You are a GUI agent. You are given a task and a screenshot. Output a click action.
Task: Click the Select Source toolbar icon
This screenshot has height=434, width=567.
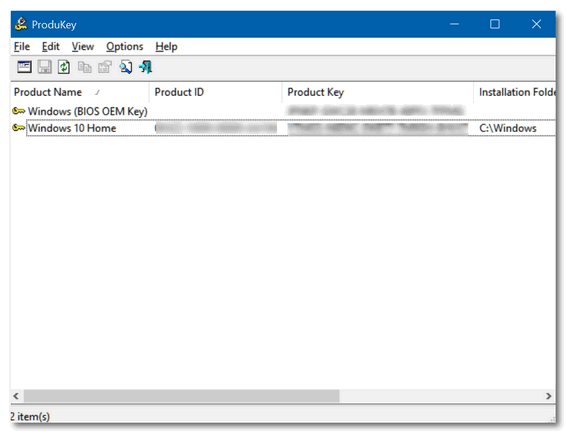click(24, 67)
